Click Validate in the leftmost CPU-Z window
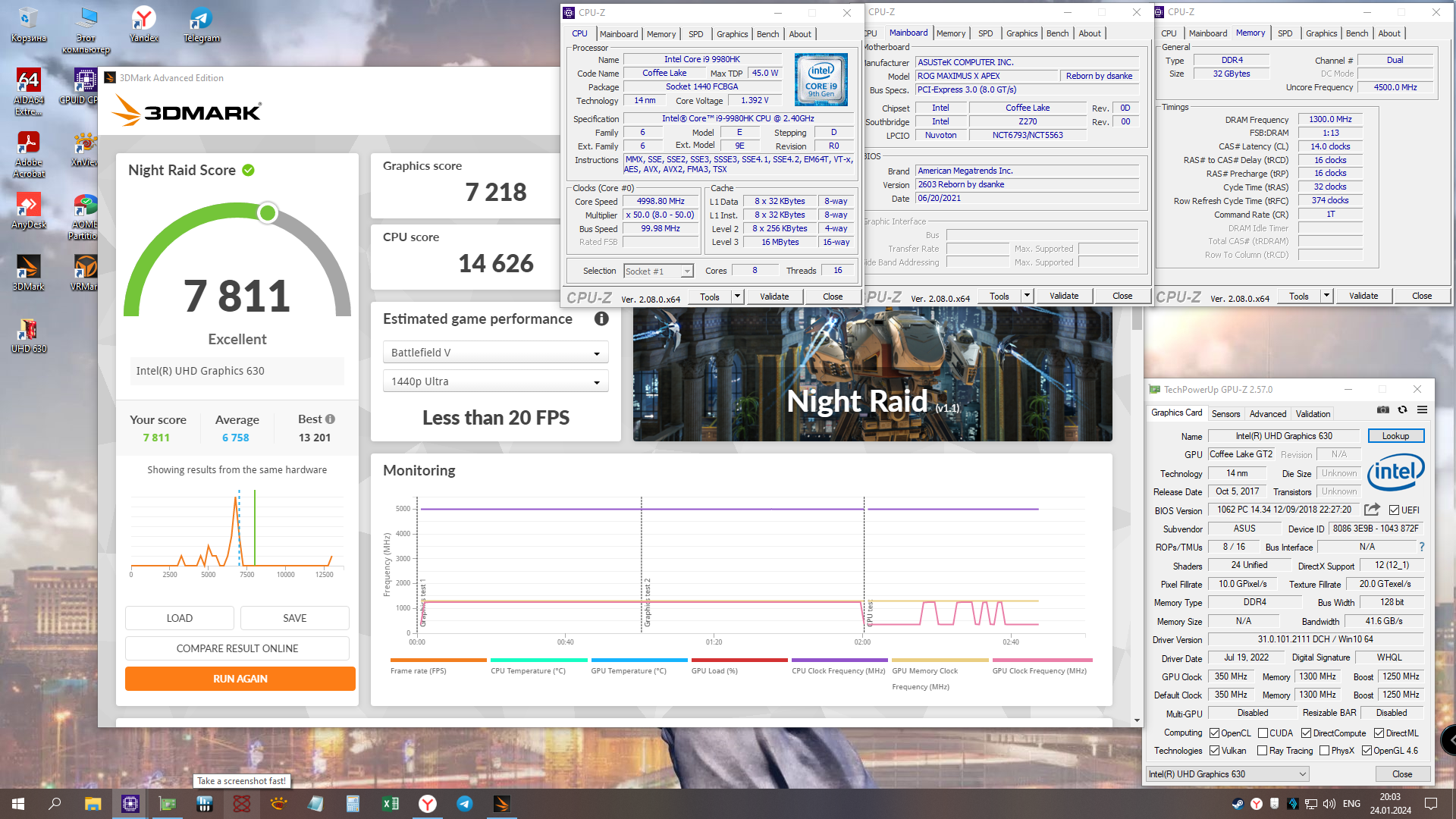1456x819 pixels. point(774,297)
